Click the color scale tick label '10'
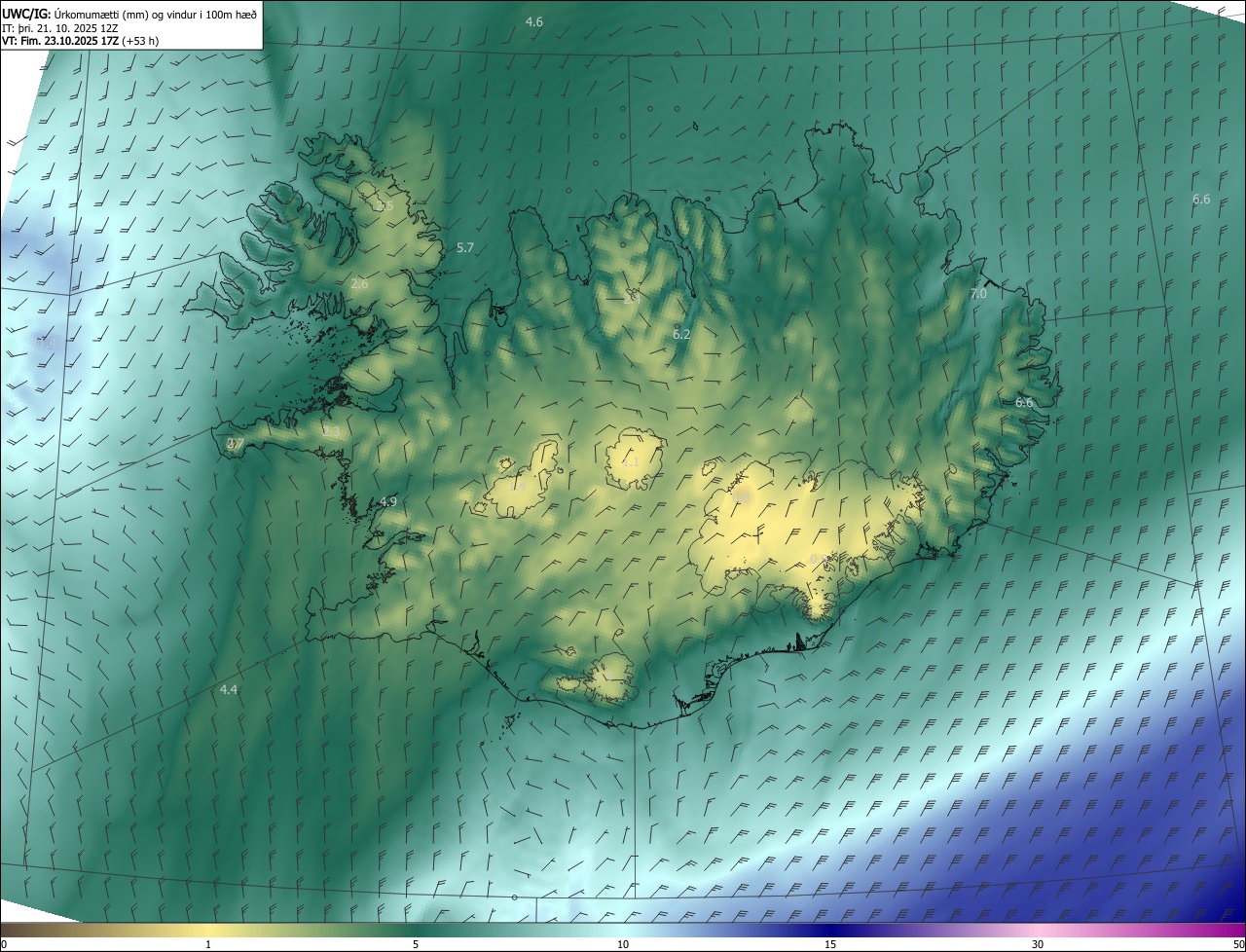1246x952 pixels. pos(623,945)
